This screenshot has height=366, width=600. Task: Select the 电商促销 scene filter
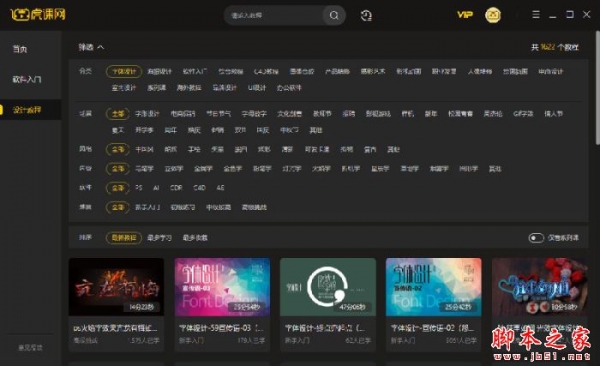pos(183,114)
